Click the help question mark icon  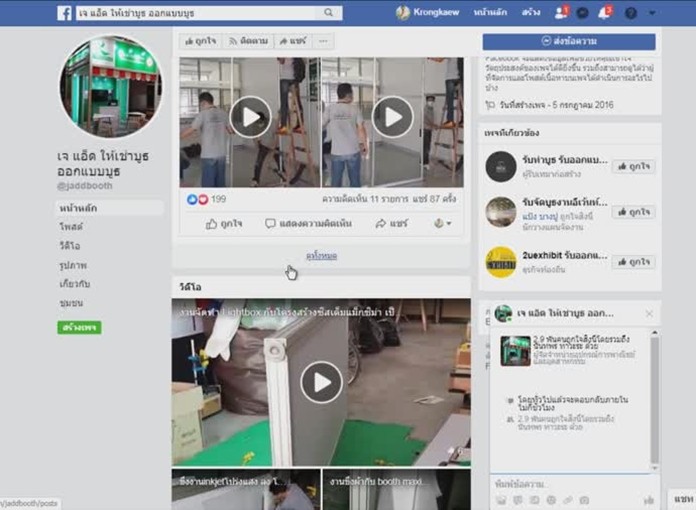click(x=630, y=13)
